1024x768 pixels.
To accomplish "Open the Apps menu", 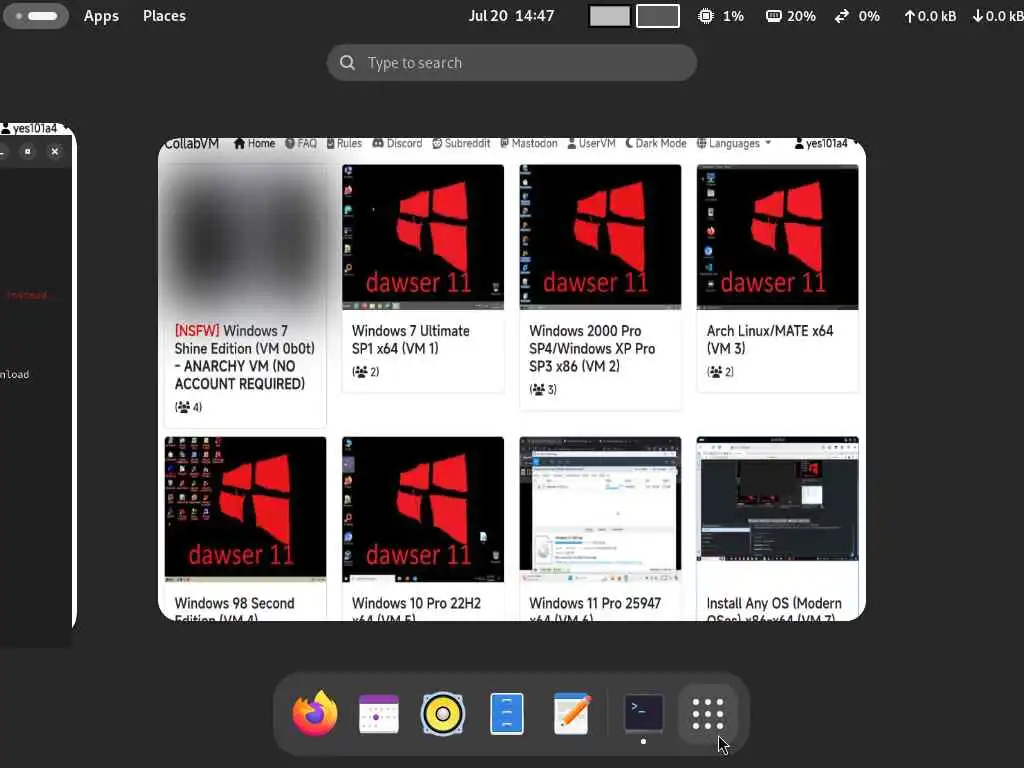I will click(101, 16).
